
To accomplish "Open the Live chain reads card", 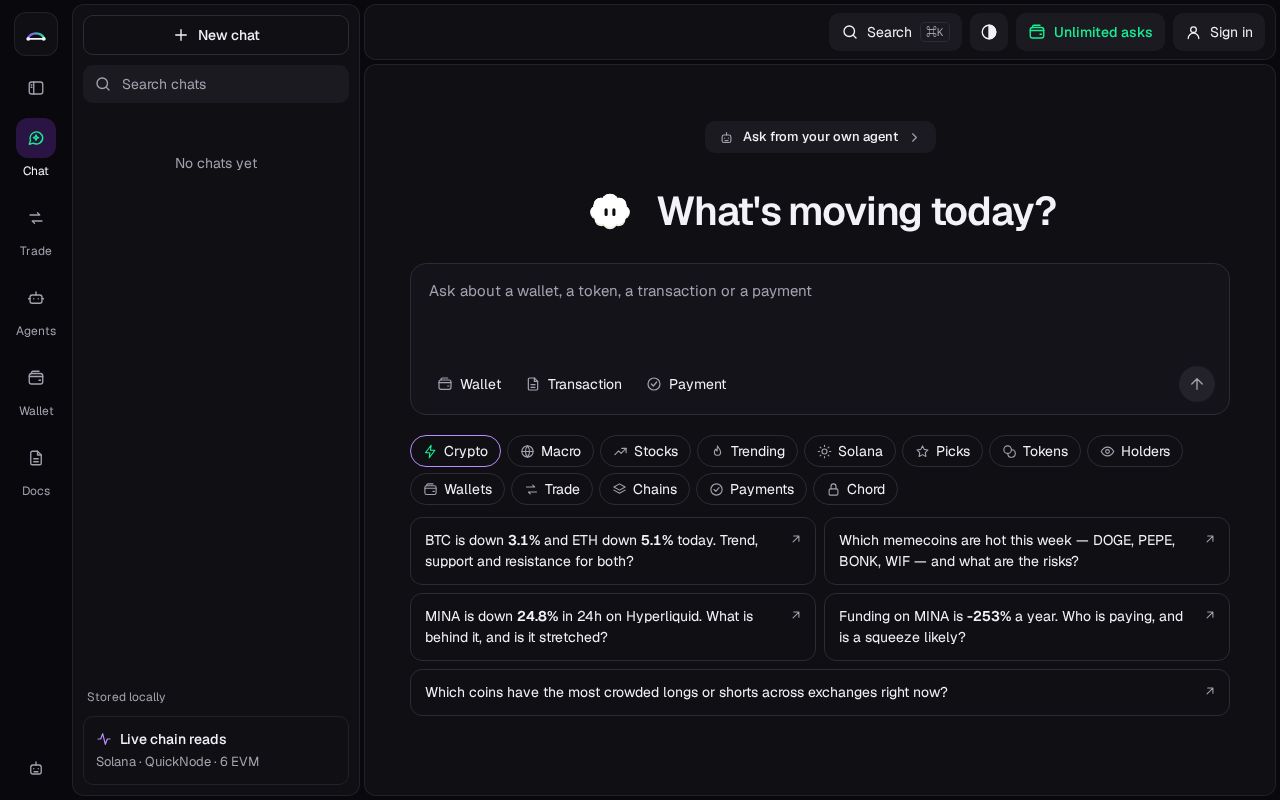I will tap(216, 750).
